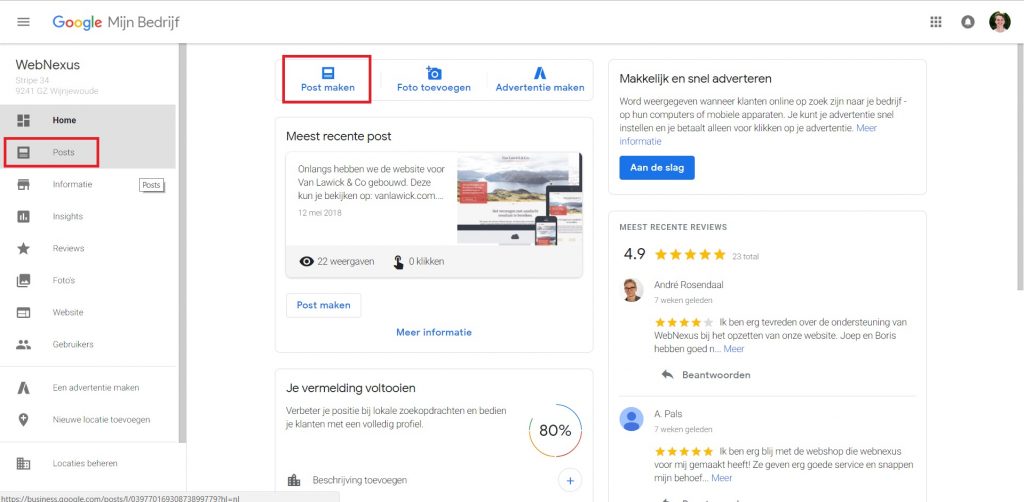
Task: Click the Posts icon in sidebar
Action: 24,152
